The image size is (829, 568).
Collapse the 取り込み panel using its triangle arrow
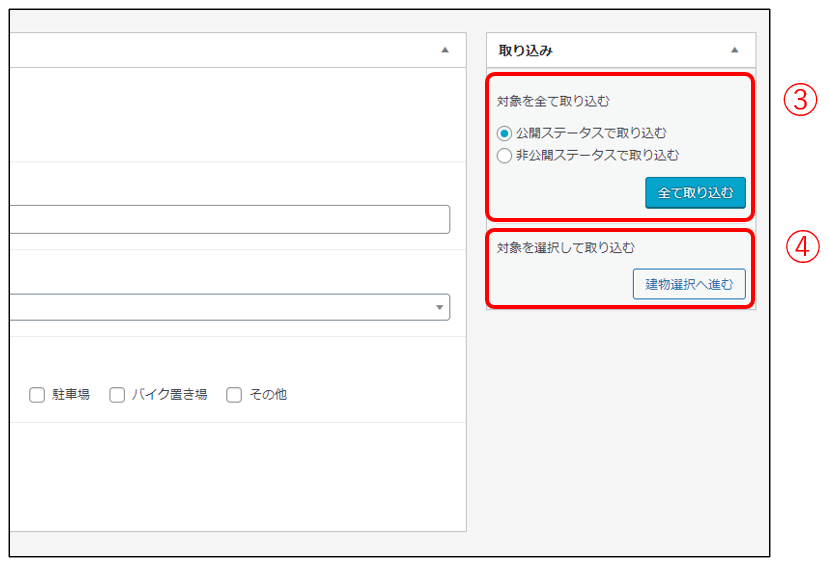(x=735, y=50)
